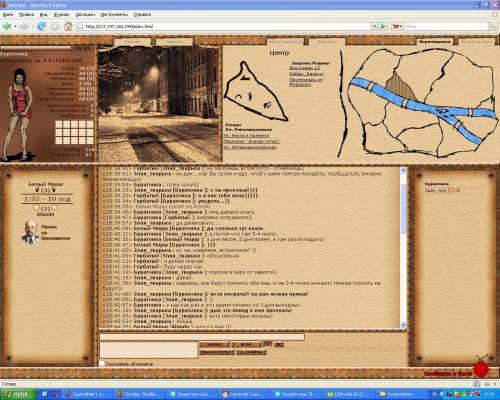Click the first location link under Центр
This screenshot has height=400, width=500.
305,68
